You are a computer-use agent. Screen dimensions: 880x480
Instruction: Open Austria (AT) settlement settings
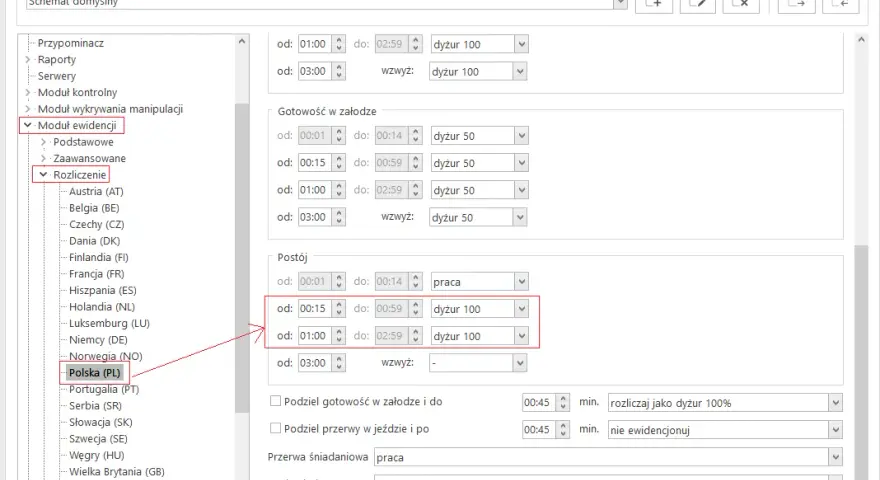click(x=96, y=191)
